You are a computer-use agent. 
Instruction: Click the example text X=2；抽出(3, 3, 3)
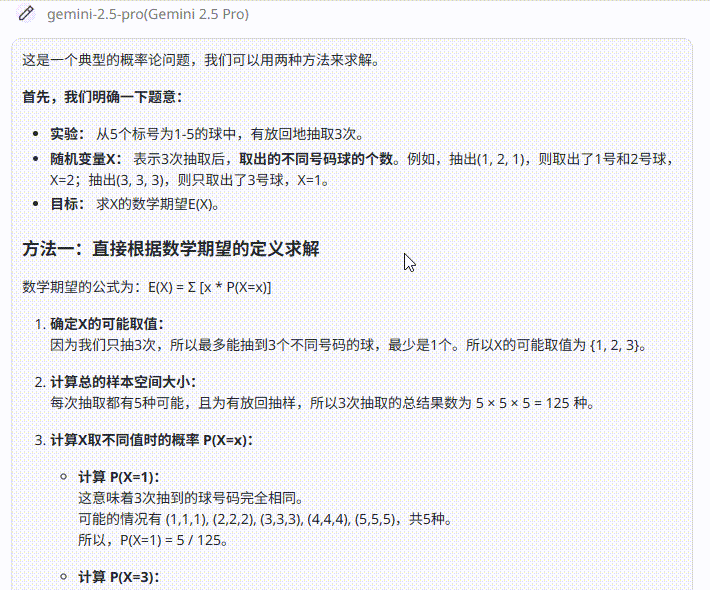click(107, 180)
